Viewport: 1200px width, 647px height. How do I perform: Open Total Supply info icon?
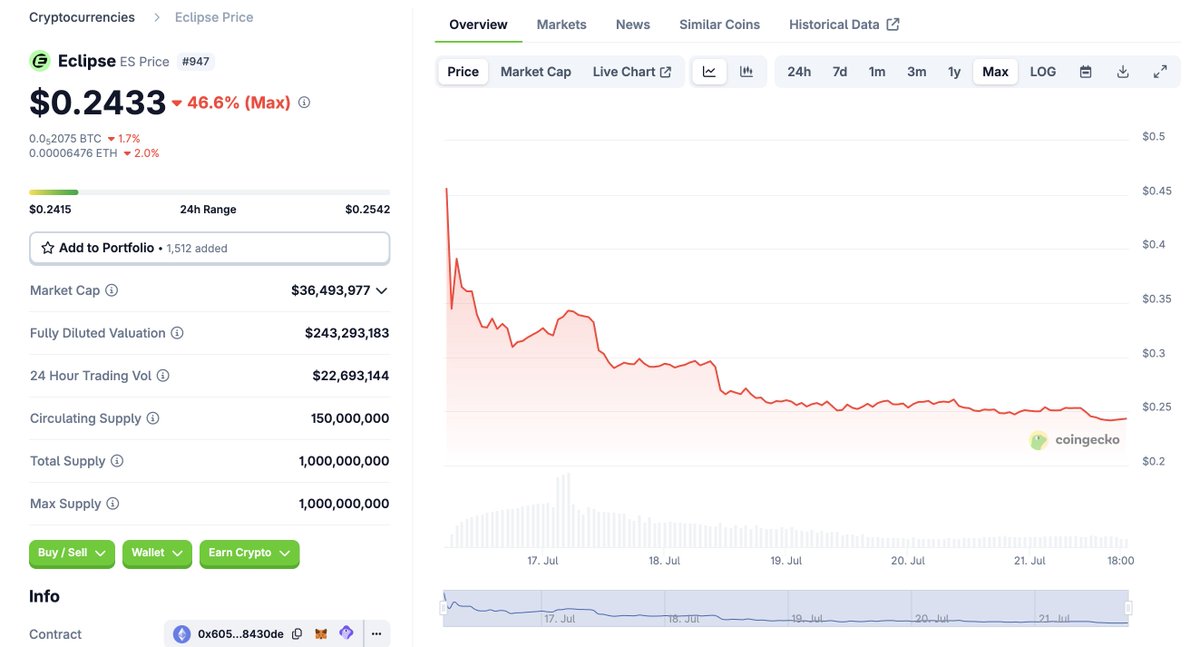click(x=117, y=461)
